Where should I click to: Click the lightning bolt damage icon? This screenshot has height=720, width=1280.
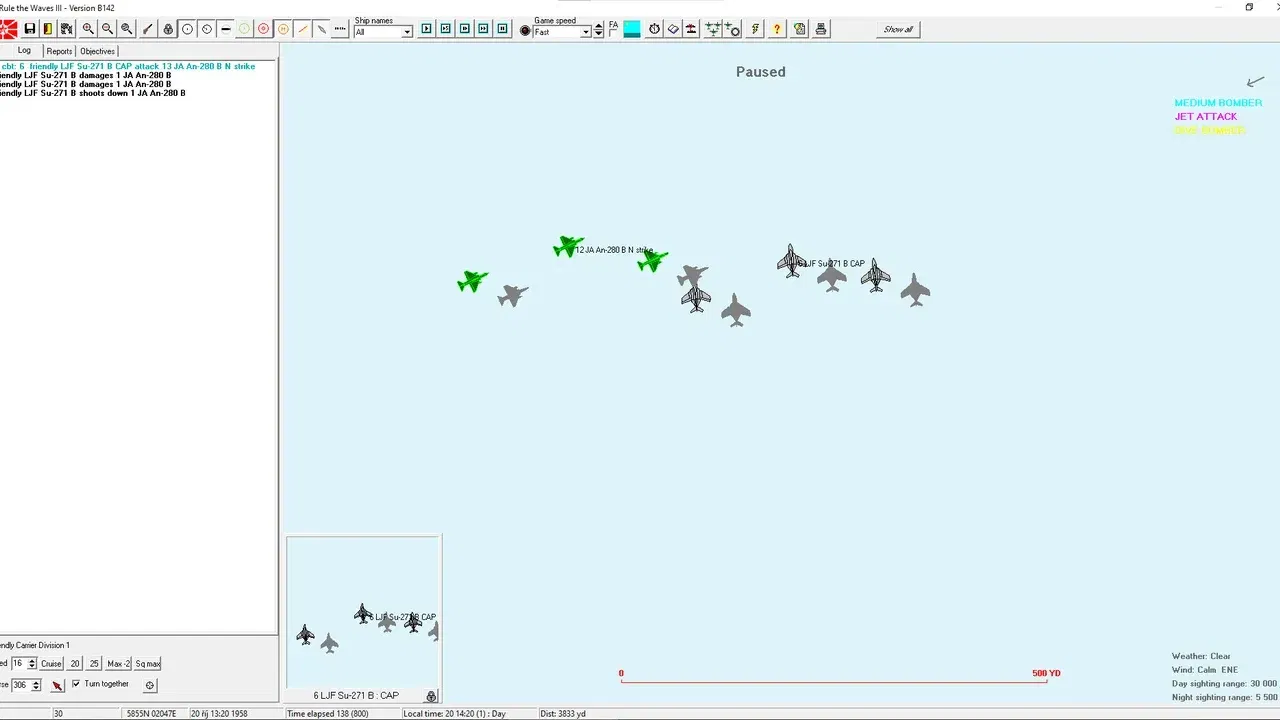756,29
